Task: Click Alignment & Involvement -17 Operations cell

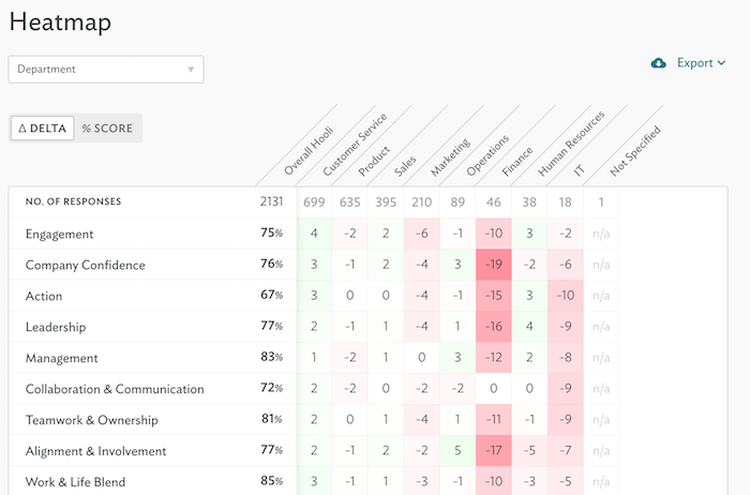Action: 493,451
